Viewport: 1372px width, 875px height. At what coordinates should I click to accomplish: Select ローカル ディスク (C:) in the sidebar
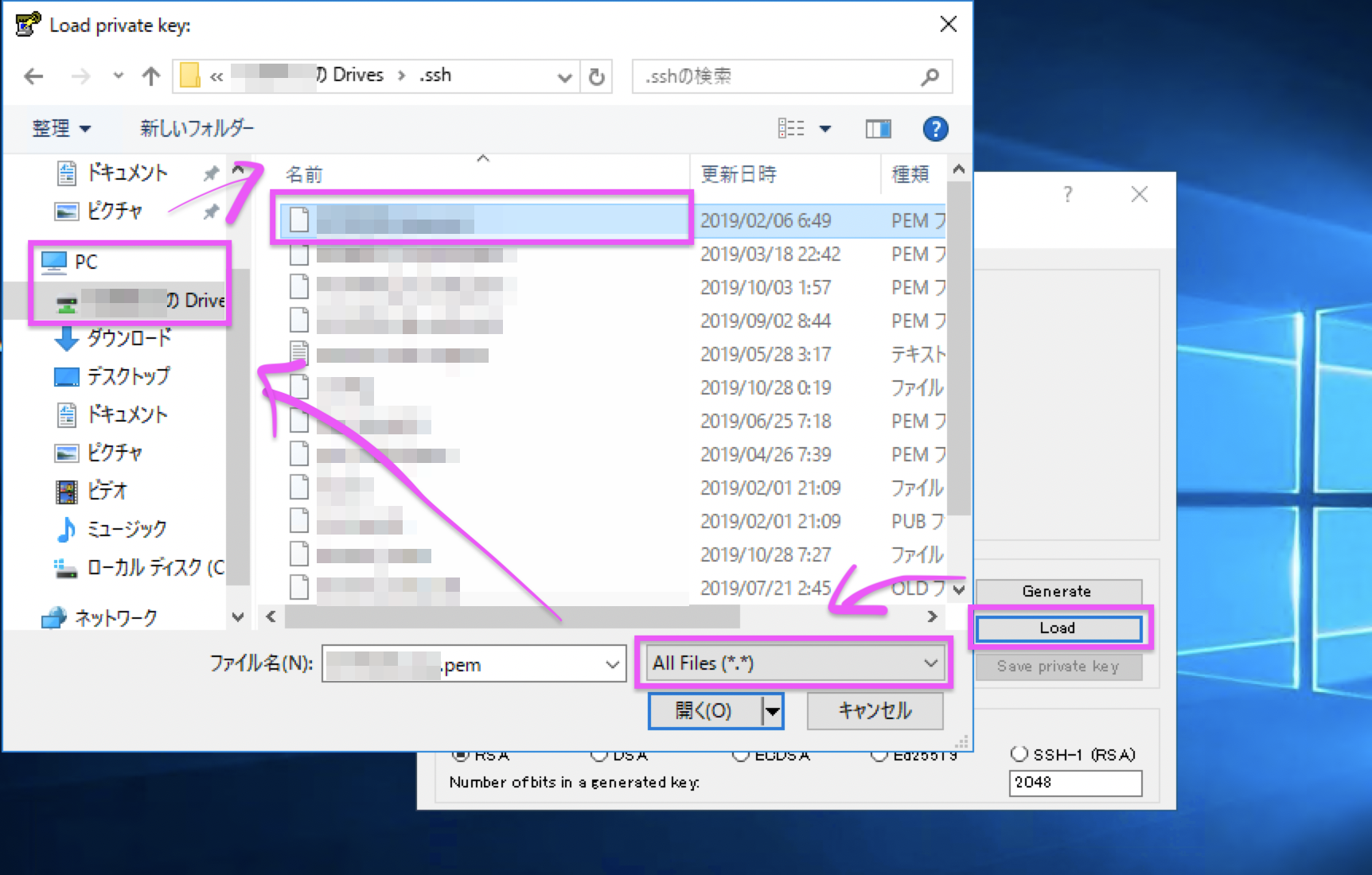tap(143, 567)
